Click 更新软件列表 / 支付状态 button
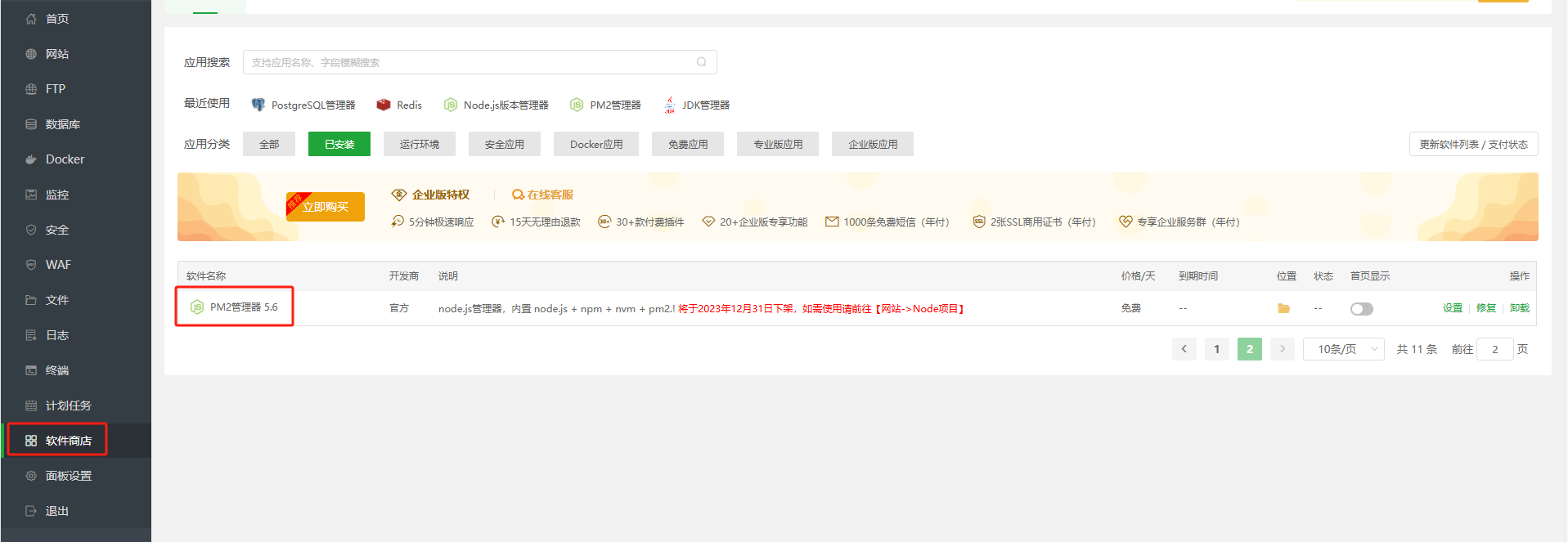 click(x=1473, y=144)
